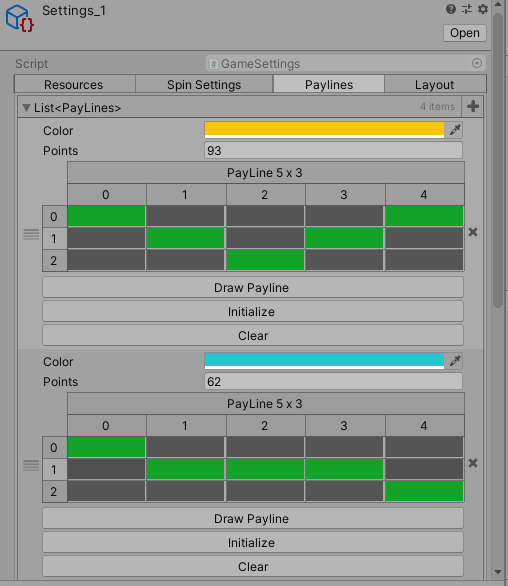
Task: Switch to the Spin Settings tab
Action: pyautogui.click(x=204, y=84)
